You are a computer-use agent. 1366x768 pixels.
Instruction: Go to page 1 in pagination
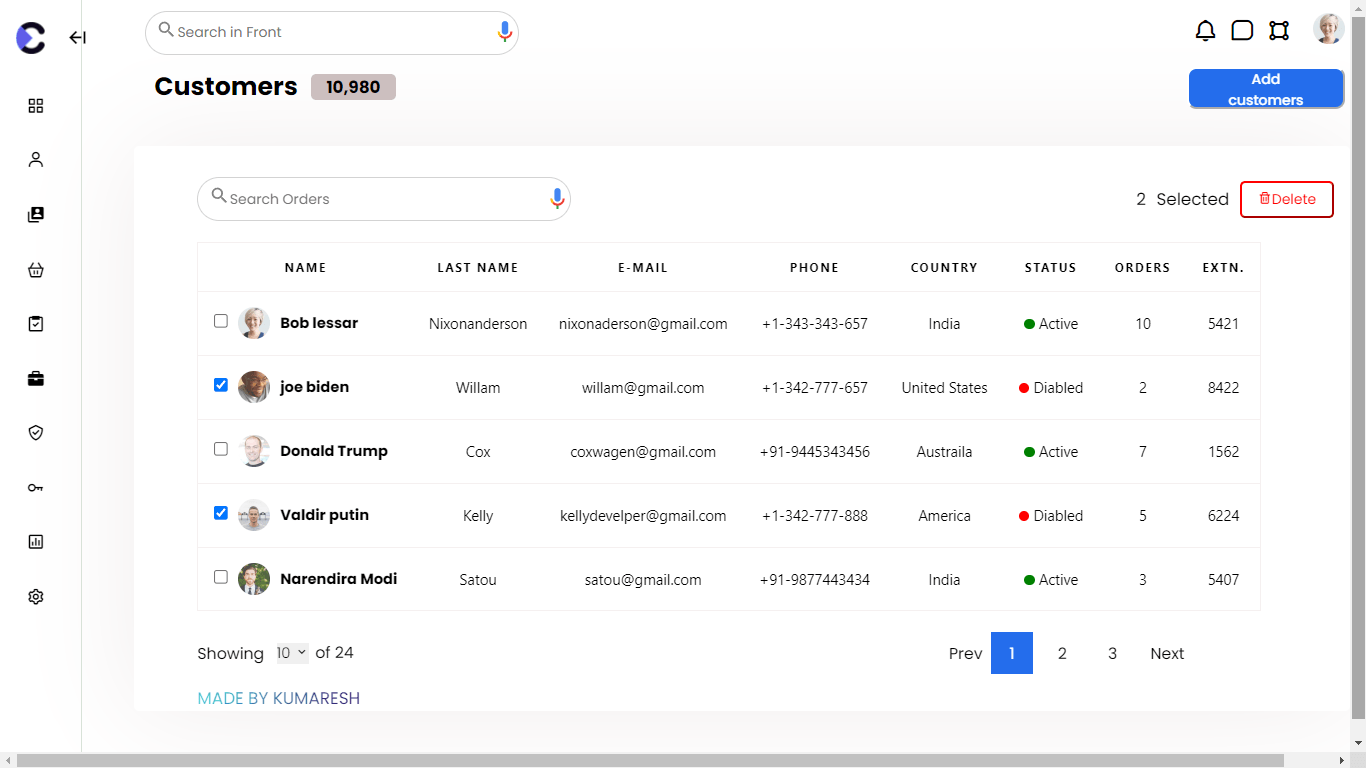click(x=1012, y=653)
